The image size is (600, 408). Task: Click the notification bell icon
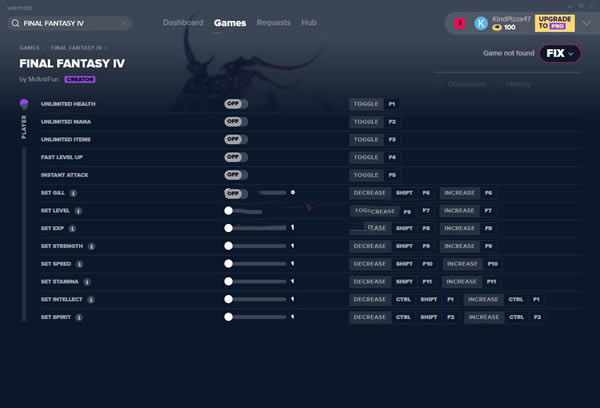pos(459,22)
